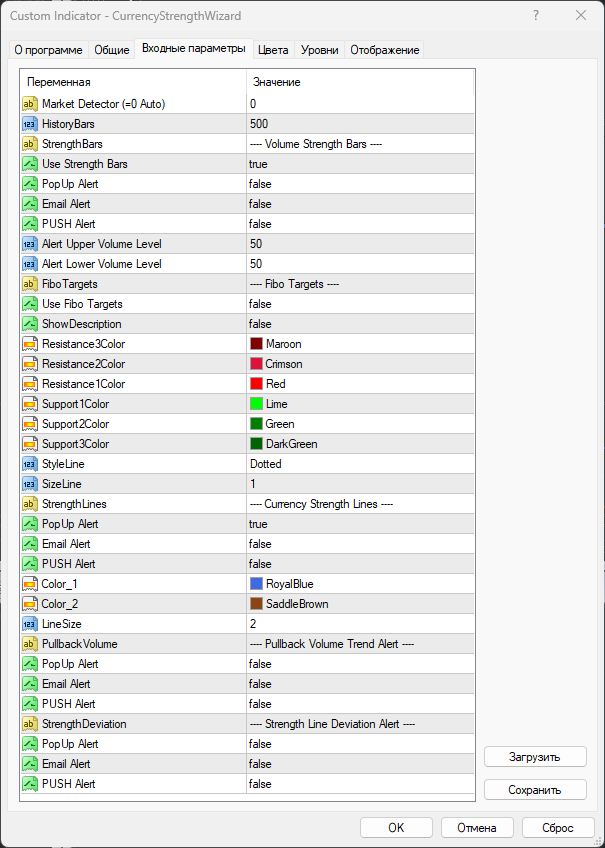Click the LineSize integer type icon
605x848 pixels.
pyautogui.click(x=29, y=624)
